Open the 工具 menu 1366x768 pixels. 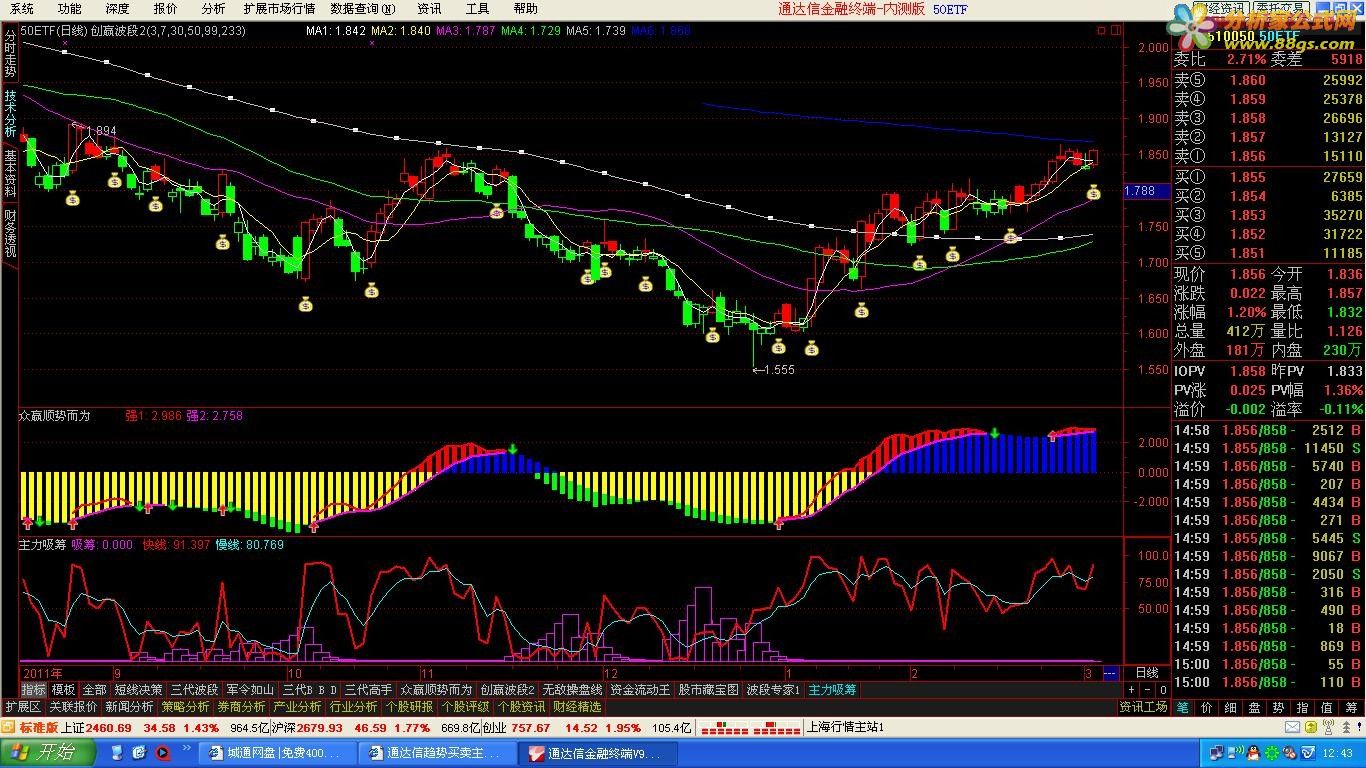pyautogui.click(x=477, y=9)
